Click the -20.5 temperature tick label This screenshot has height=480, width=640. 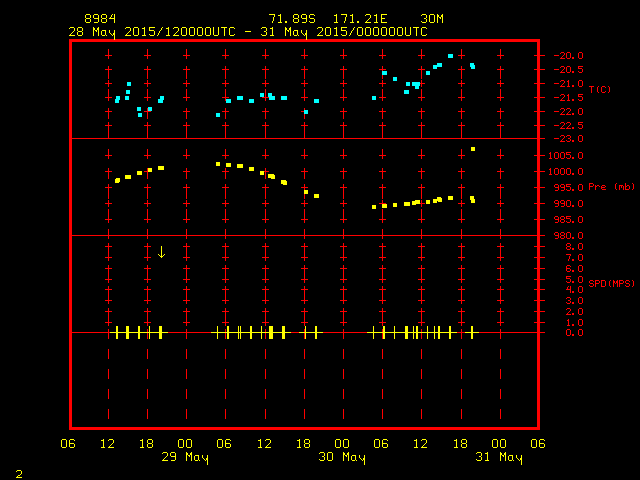(568, 70)
